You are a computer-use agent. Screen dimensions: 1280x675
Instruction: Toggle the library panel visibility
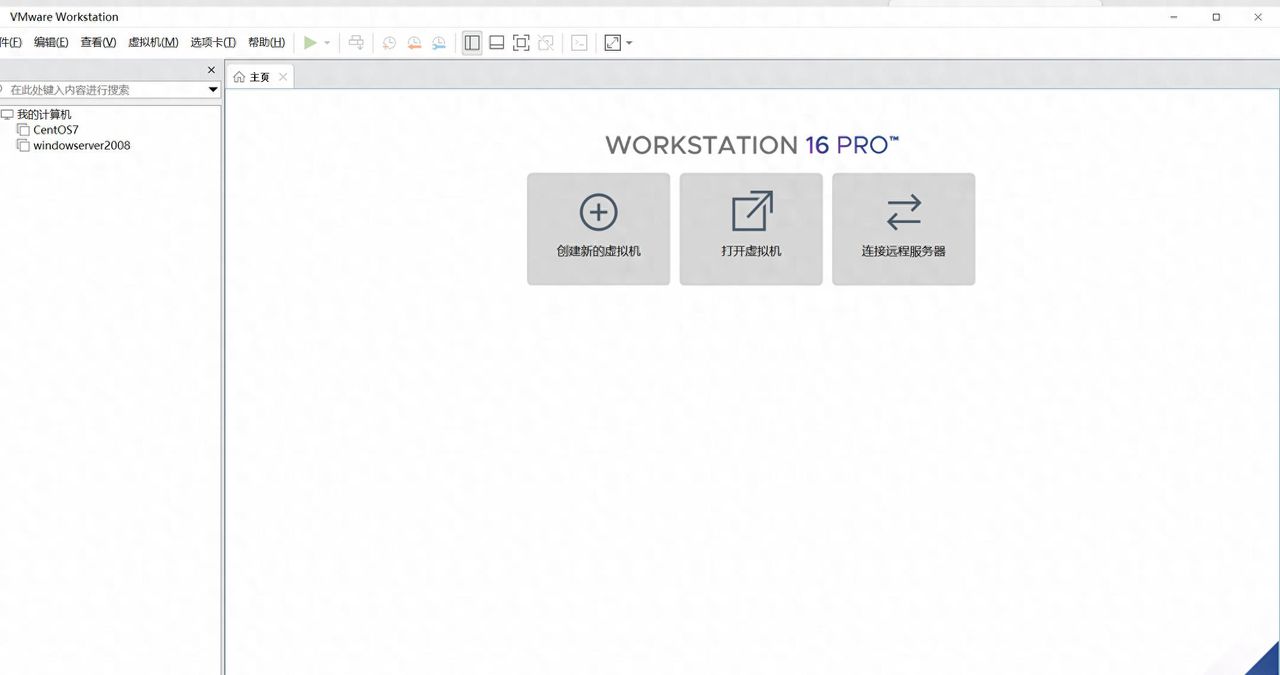pyautogui.click(x=471, y=42)
